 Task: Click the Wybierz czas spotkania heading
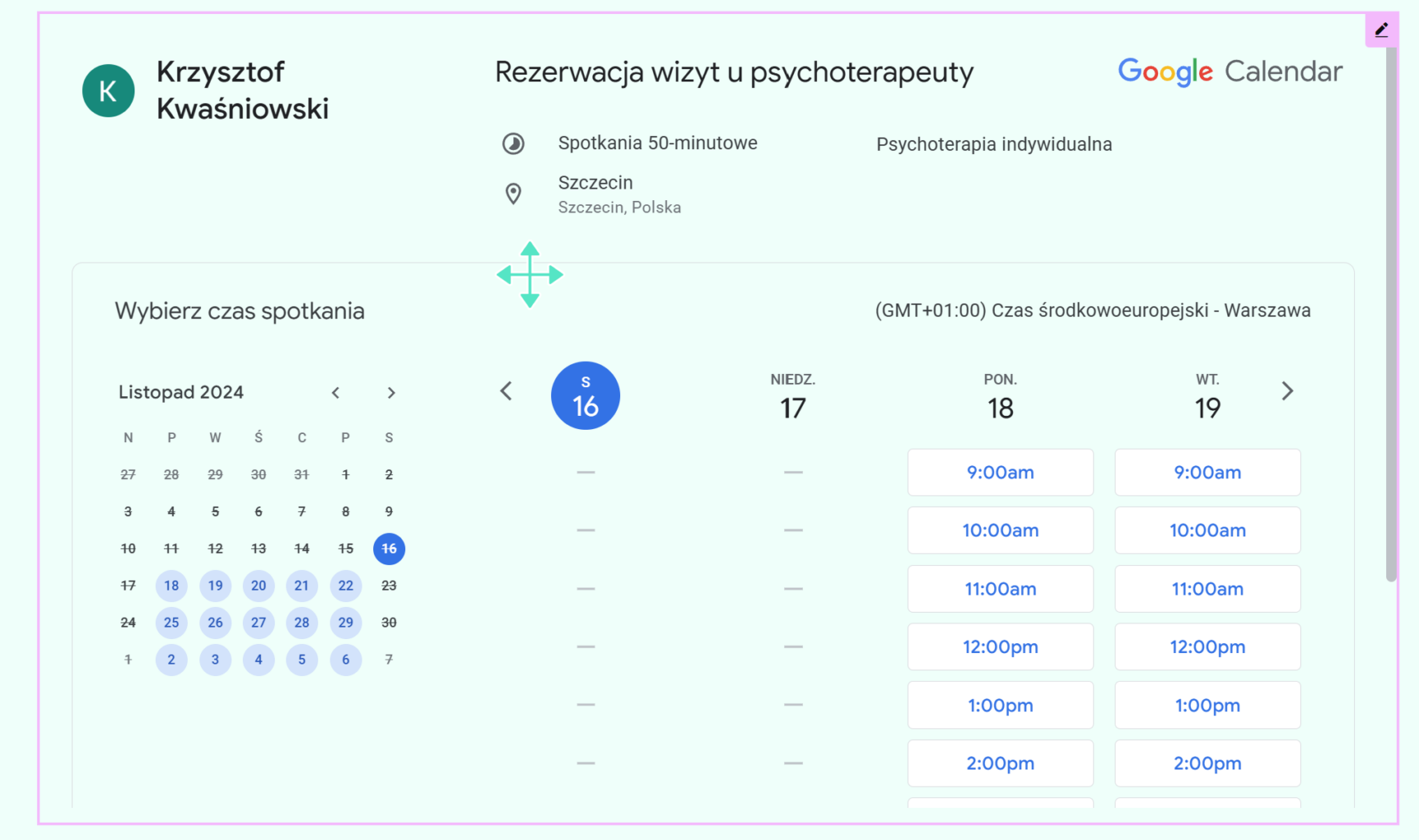[240, 311]
